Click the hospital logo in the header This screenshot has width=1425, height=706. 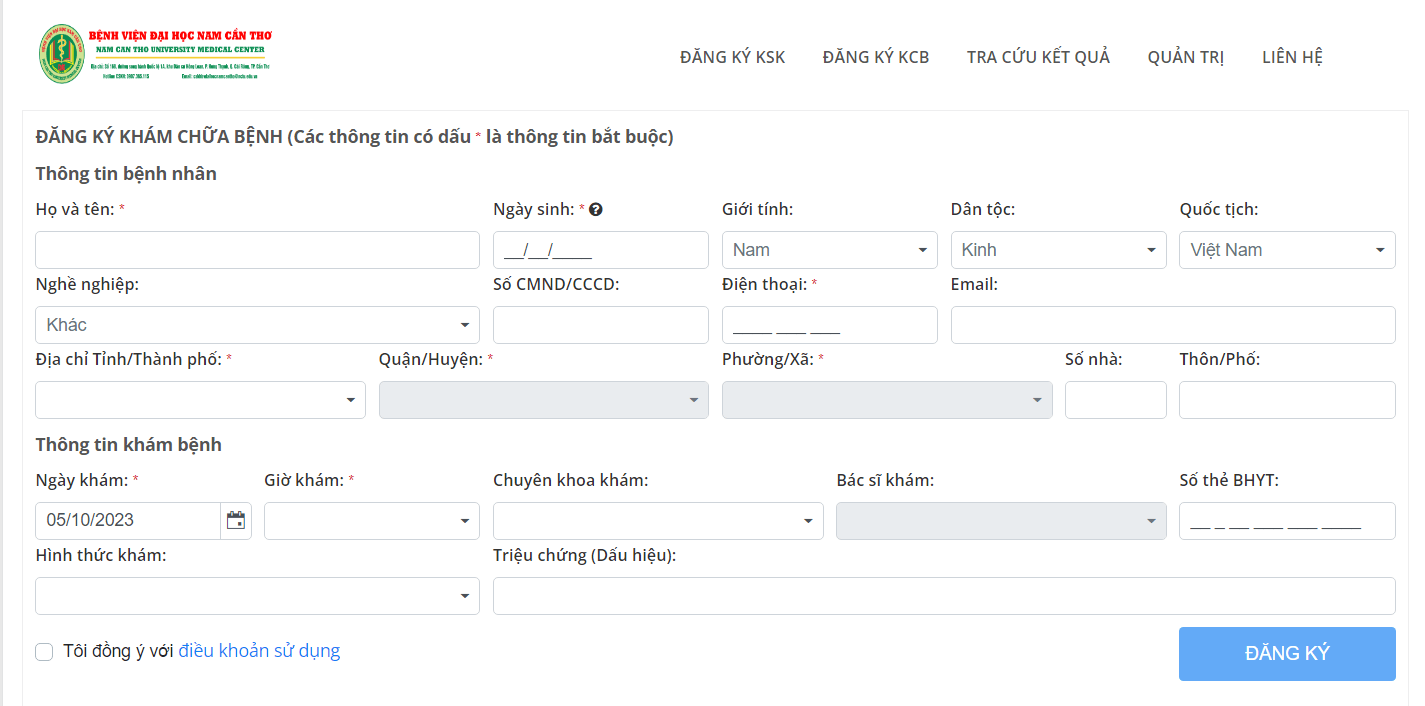155,53
